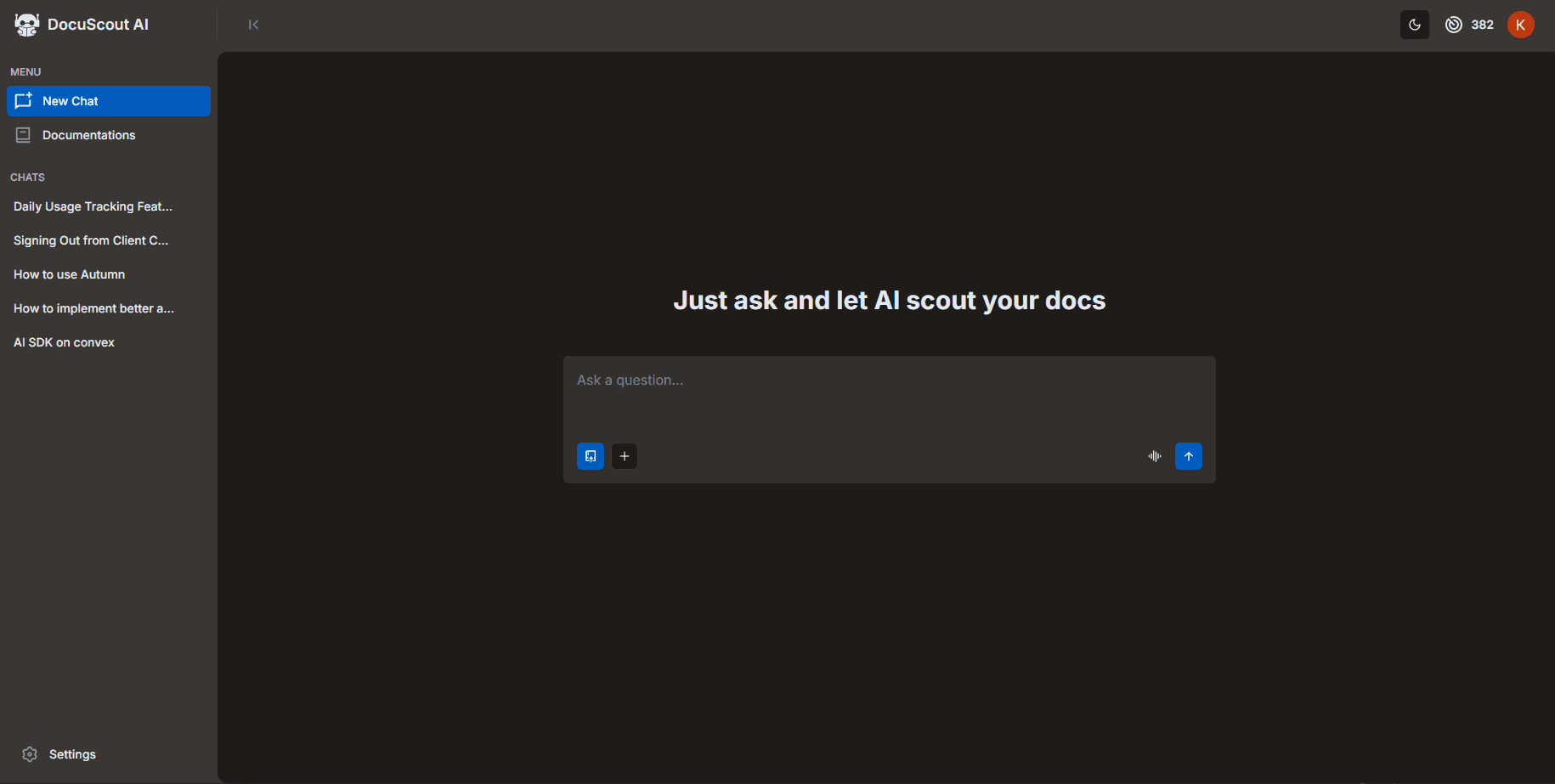Toggle the blue docs search button
Screen dimensions: 1555x784
(x=591, y=456)
